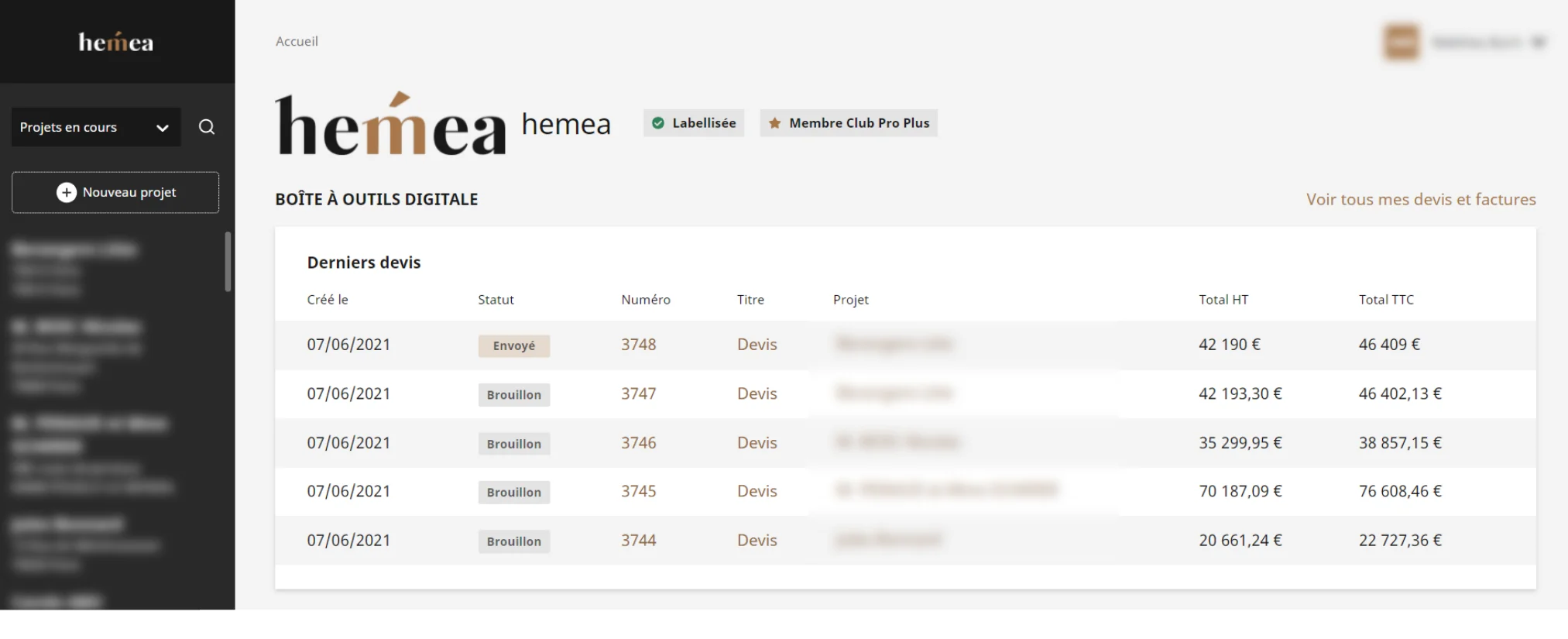Click the 'Projet' column header
Screen dimensions: 1568x639
tap(851, 300)
